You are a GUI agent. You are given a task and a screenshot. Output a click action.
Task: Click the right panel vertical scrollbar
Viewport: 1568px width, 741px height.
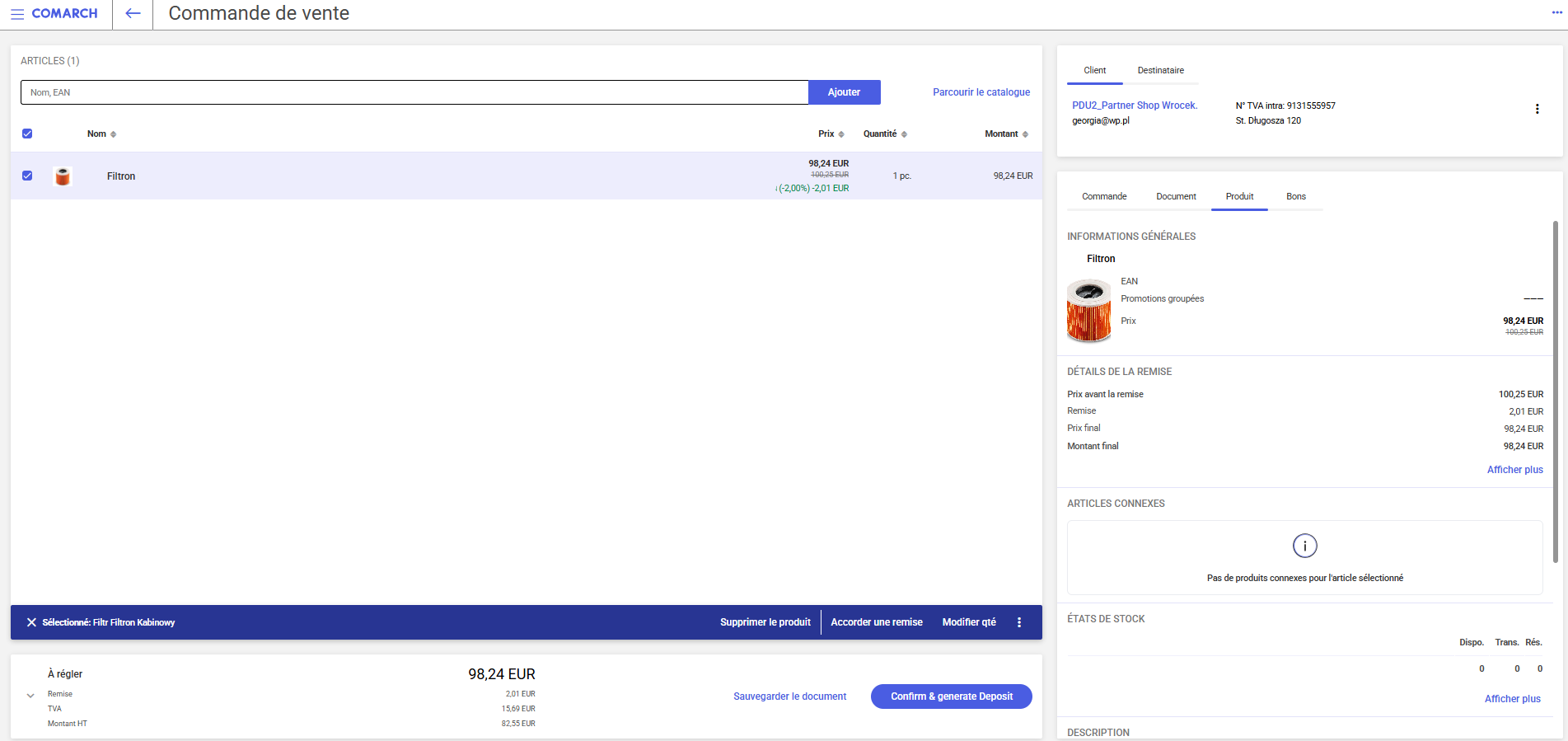pos(1555,392)
